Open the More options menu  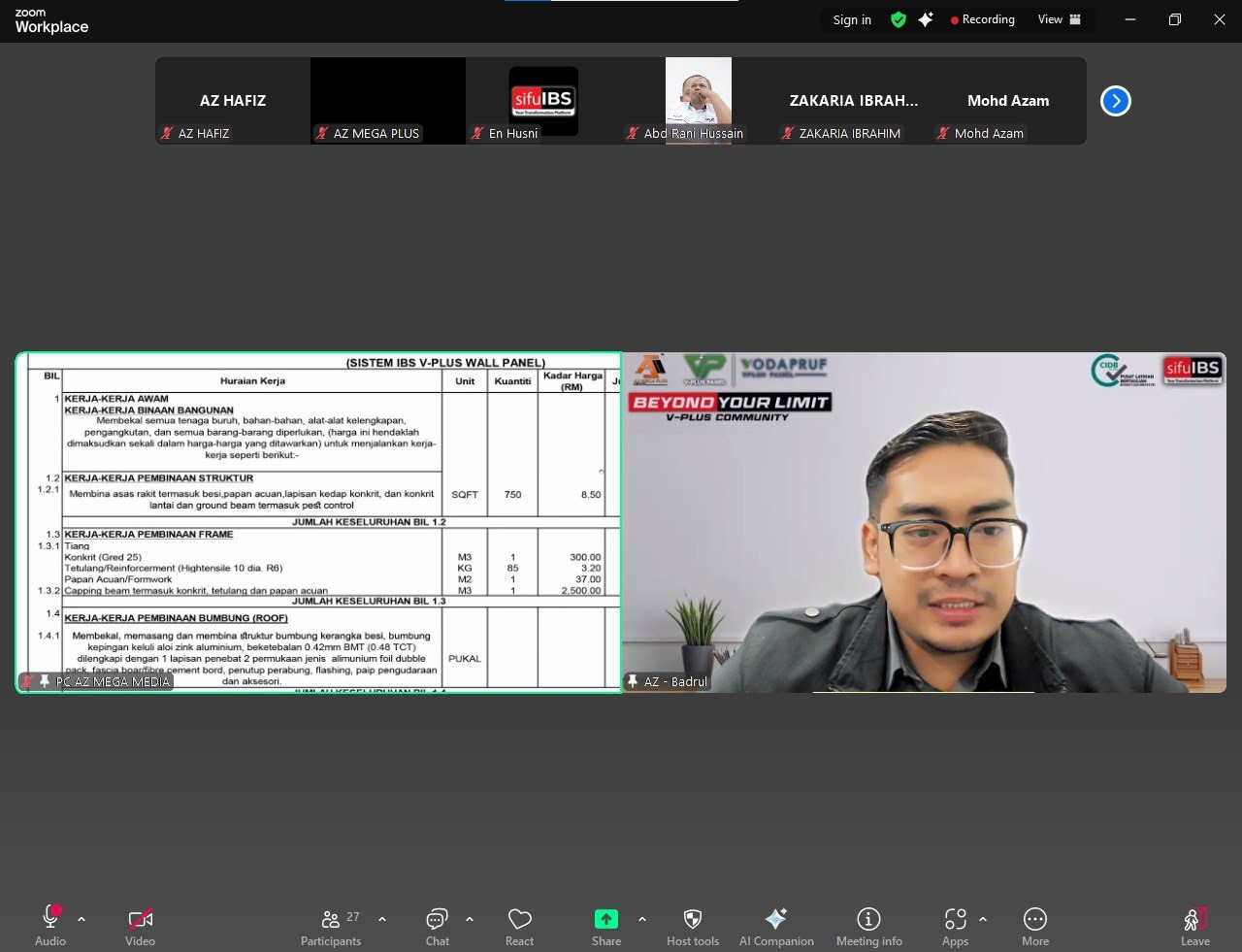[x=1035, y=926]
